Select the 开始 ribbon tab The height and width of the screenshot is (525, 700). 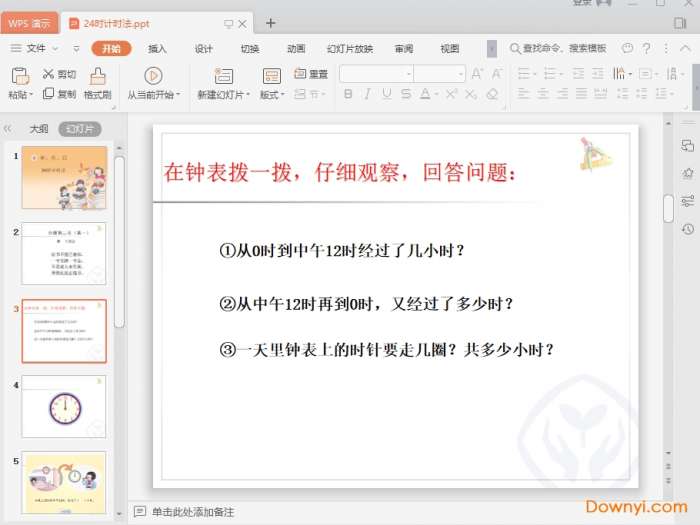tap(111, 48)
